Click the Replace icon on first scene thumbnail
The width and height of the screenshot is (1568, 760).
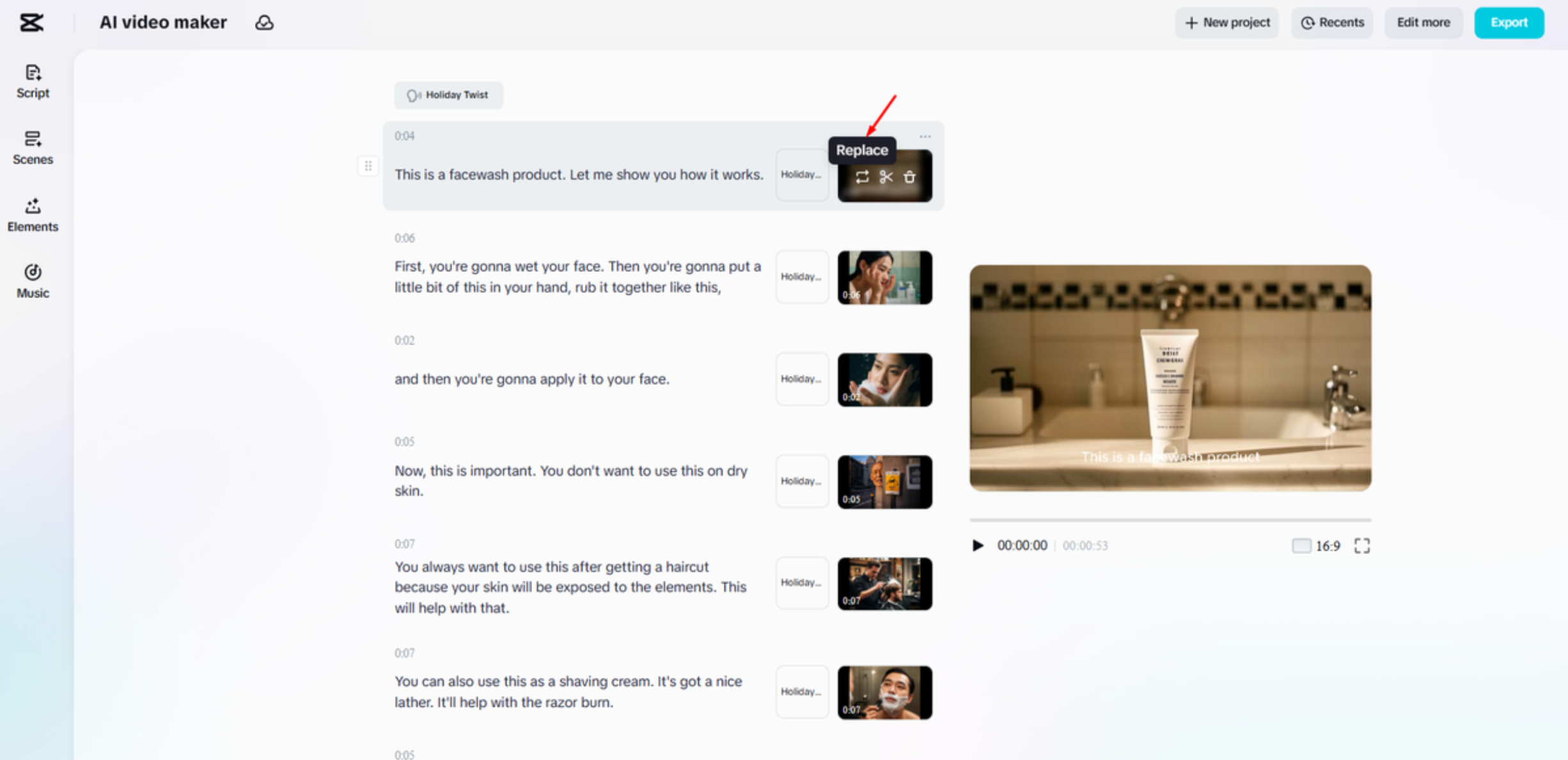[x=862, y=177]
